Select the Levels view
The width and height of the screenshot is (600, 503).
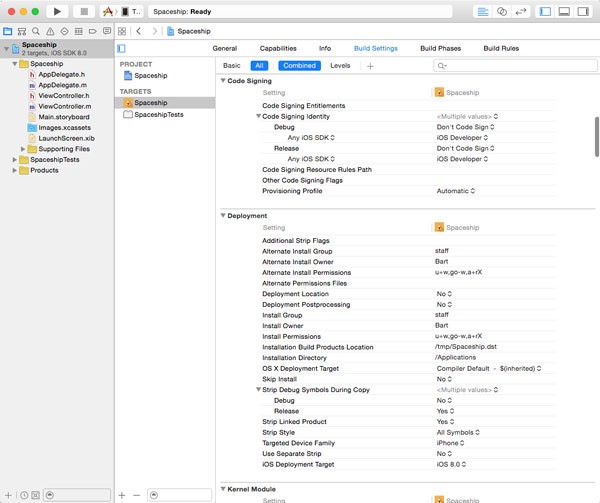pos(340,65)
